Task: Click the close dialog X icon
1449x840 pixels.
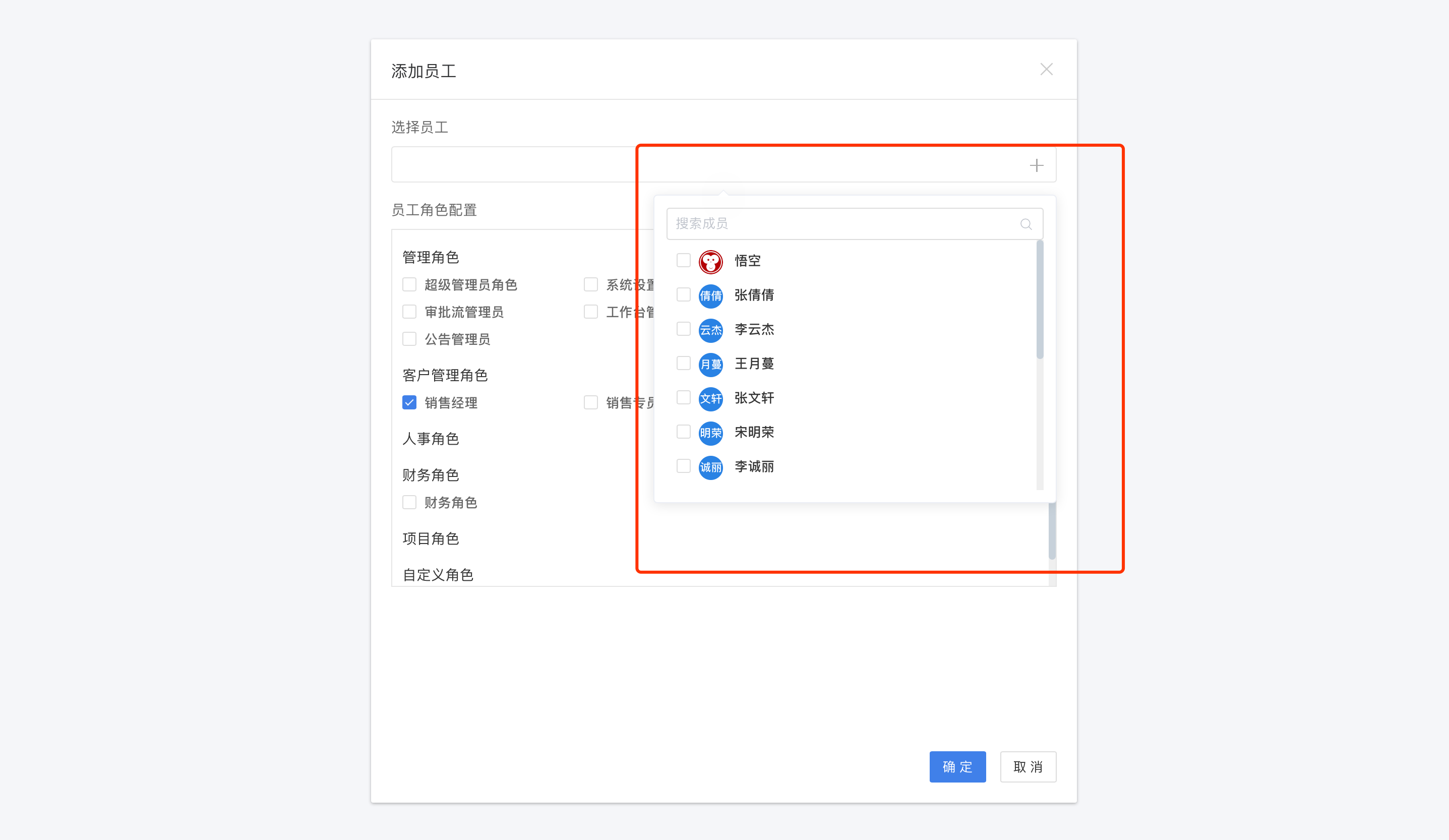Action: [x=1047, y=69]
